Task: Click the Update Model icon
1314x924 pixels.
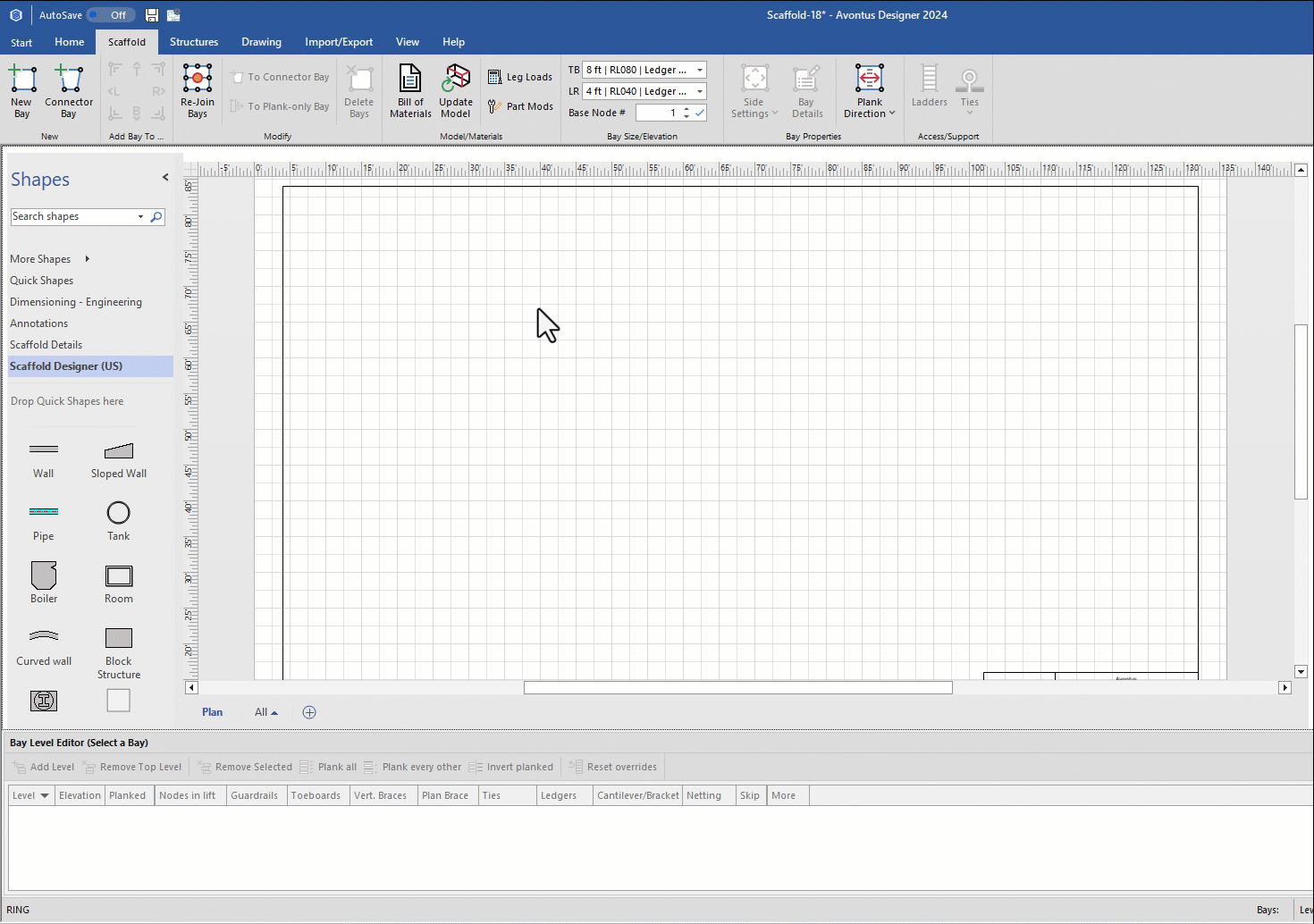Action: pos(456,89)
